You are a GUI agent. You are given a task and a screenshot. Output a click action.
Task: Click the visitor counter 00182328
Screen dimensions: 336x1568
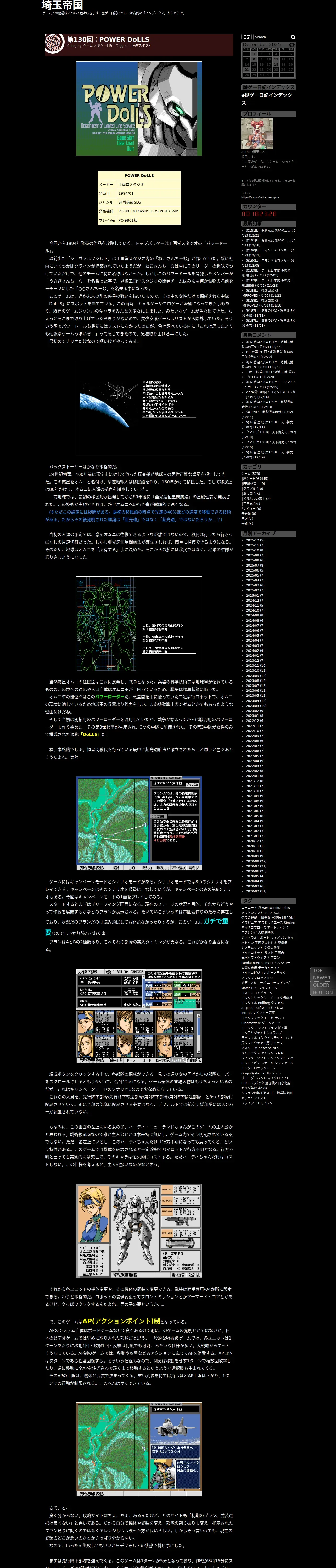pyautogui.click(x=259, y=214)
